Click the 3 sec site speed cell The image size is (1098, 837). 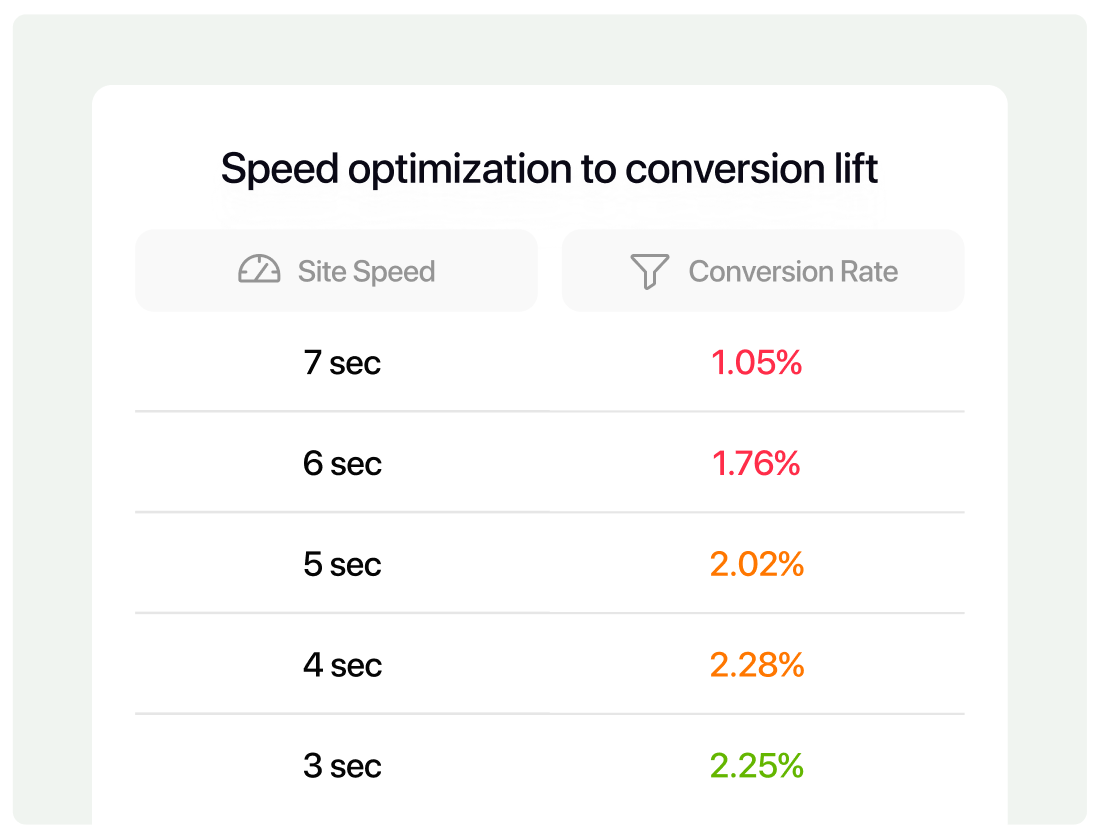tap(342, 767)
